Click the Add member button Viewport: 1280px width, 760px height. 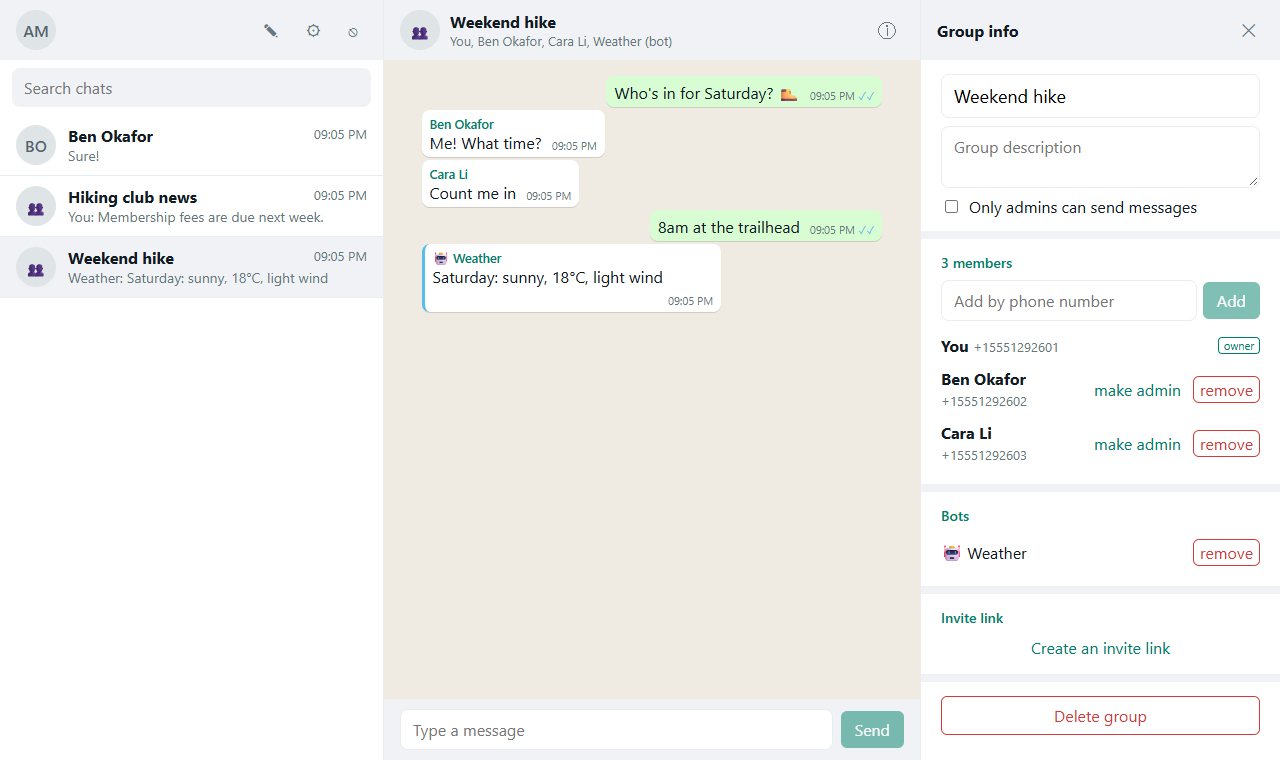tap(1231, 301)
